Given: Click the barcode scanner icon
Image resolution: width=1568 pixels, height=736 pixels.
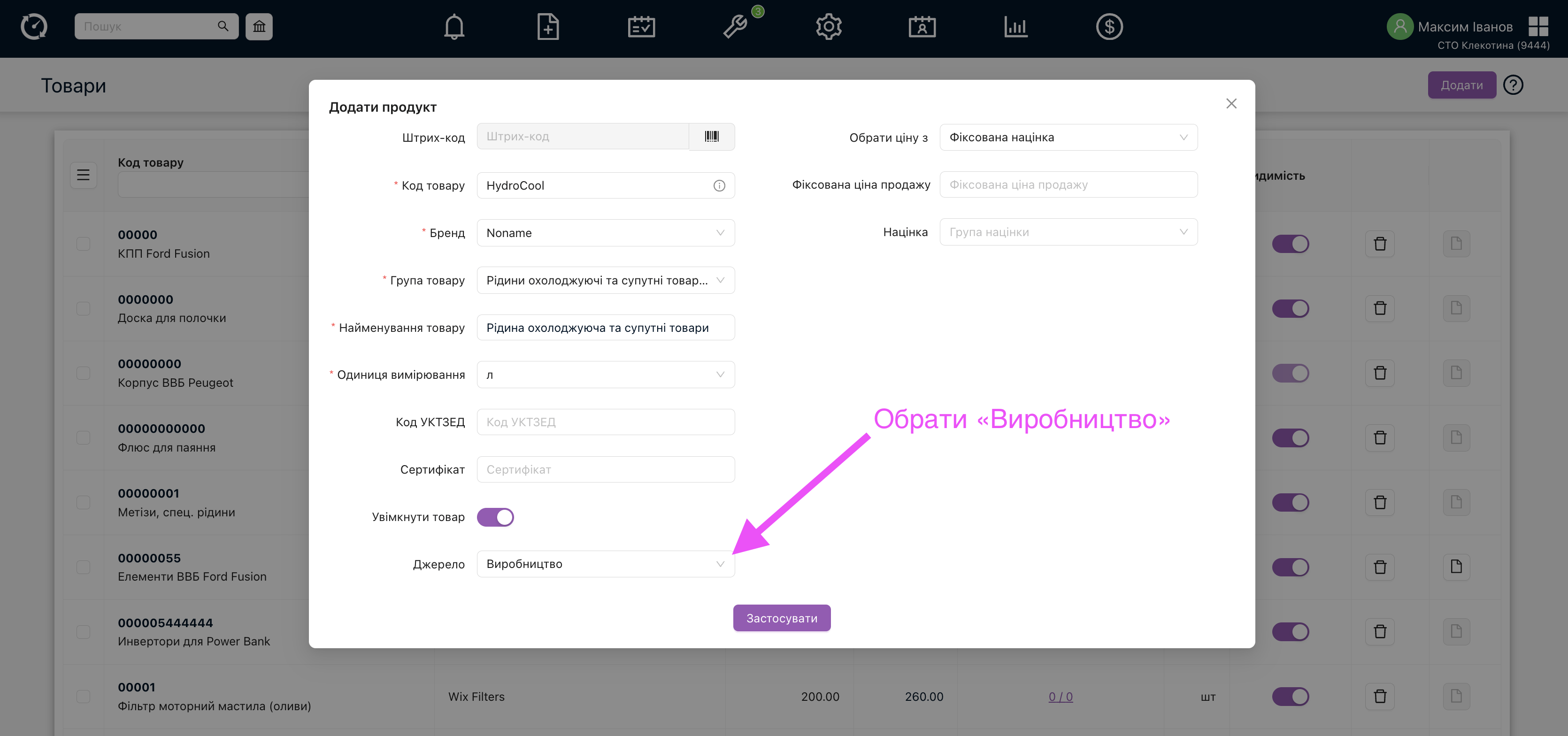Looking at the screenshot, I should (x=712, y=137).
